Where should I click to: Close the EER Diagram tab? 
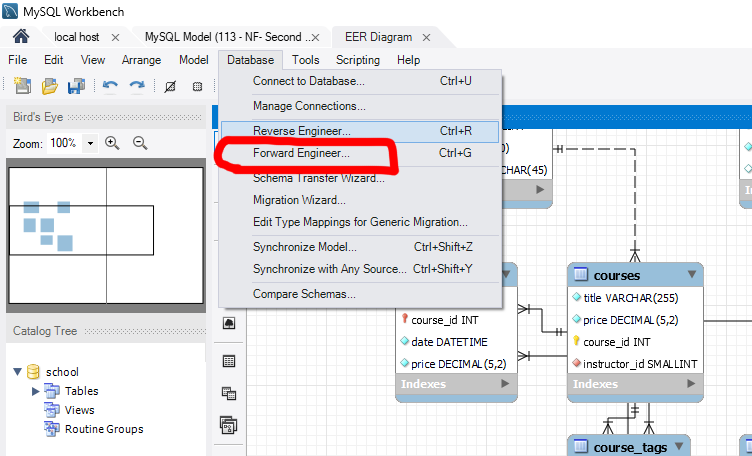click(426, 37)
